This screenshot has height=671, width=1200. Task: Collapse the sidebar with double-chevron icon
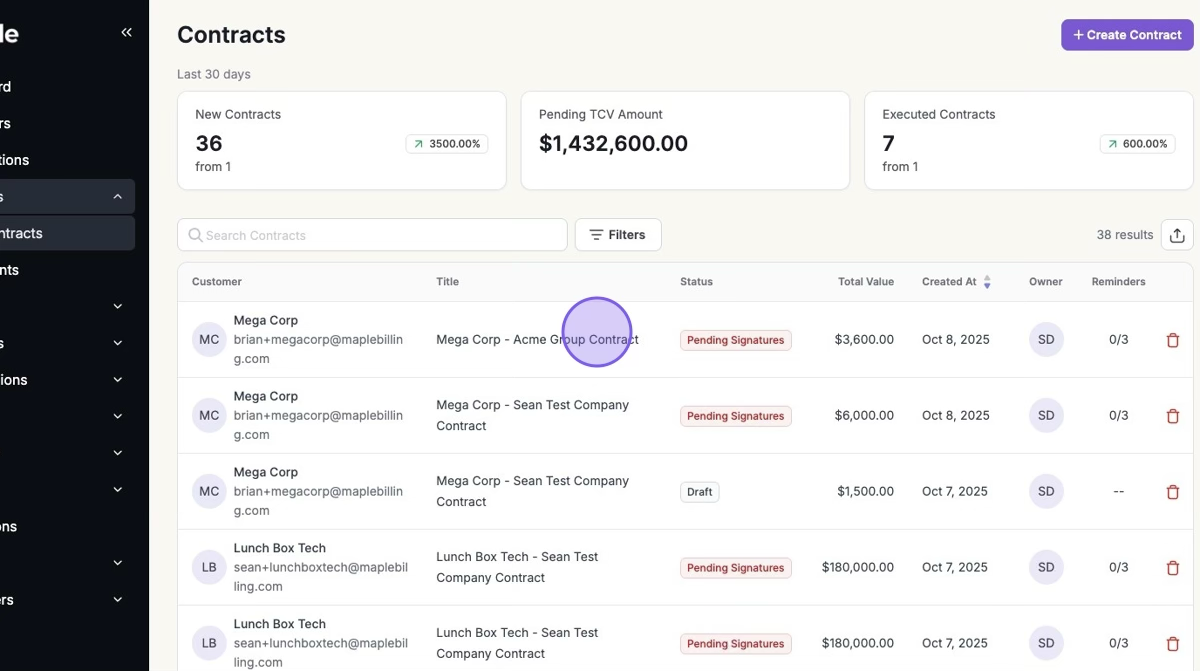point(126,33)
